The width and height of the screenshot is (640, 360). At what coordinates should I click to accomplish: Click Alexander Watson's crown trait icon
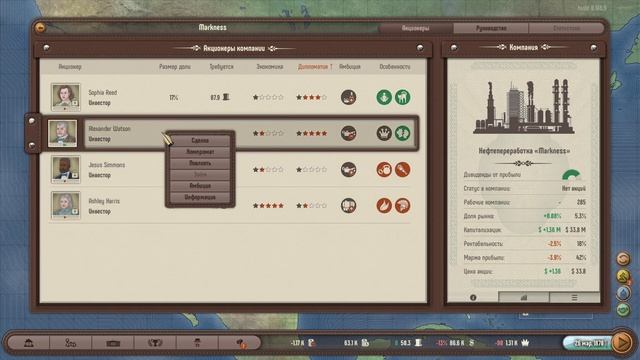click(384, 133)
